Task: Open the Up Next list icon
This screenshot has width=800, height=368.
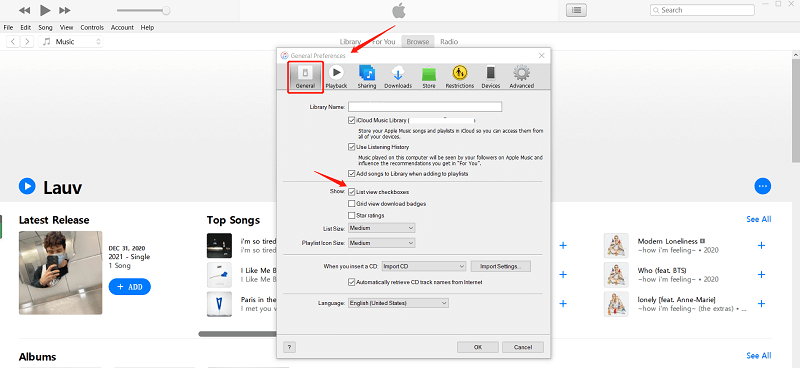Action: tap(577, 10)
